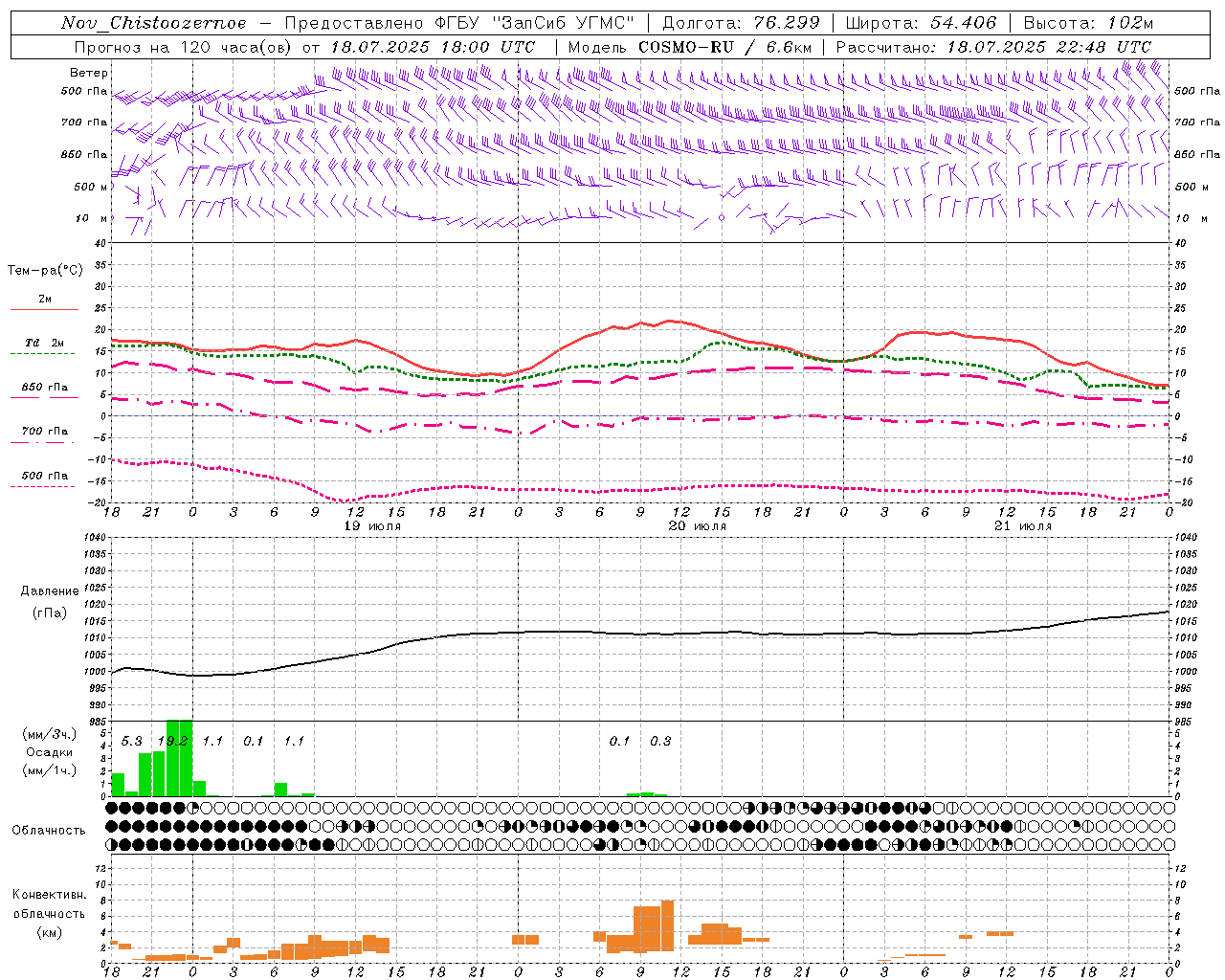The width and height of the screenshot is (1225, 980).
Task: Click the Тем-ра(°C) temperature panel label
Action: click(45, 271)
